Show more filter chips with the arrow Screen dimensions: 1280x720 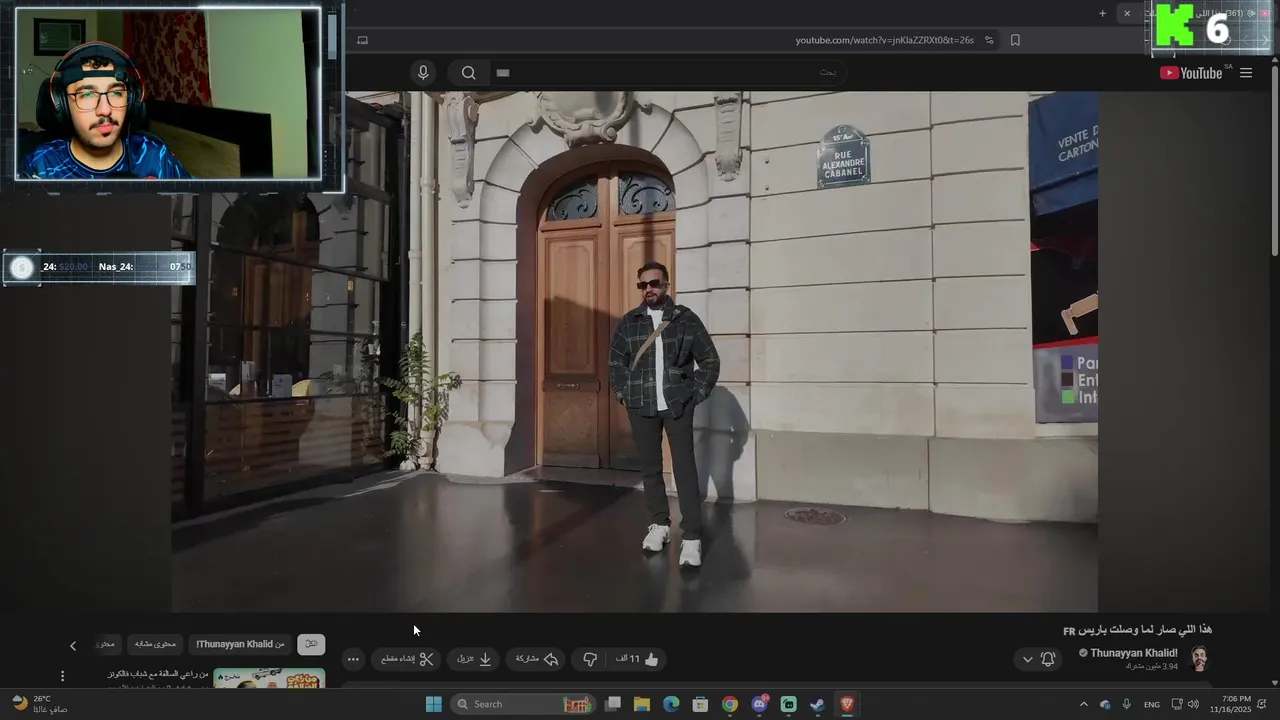(72, 646)
